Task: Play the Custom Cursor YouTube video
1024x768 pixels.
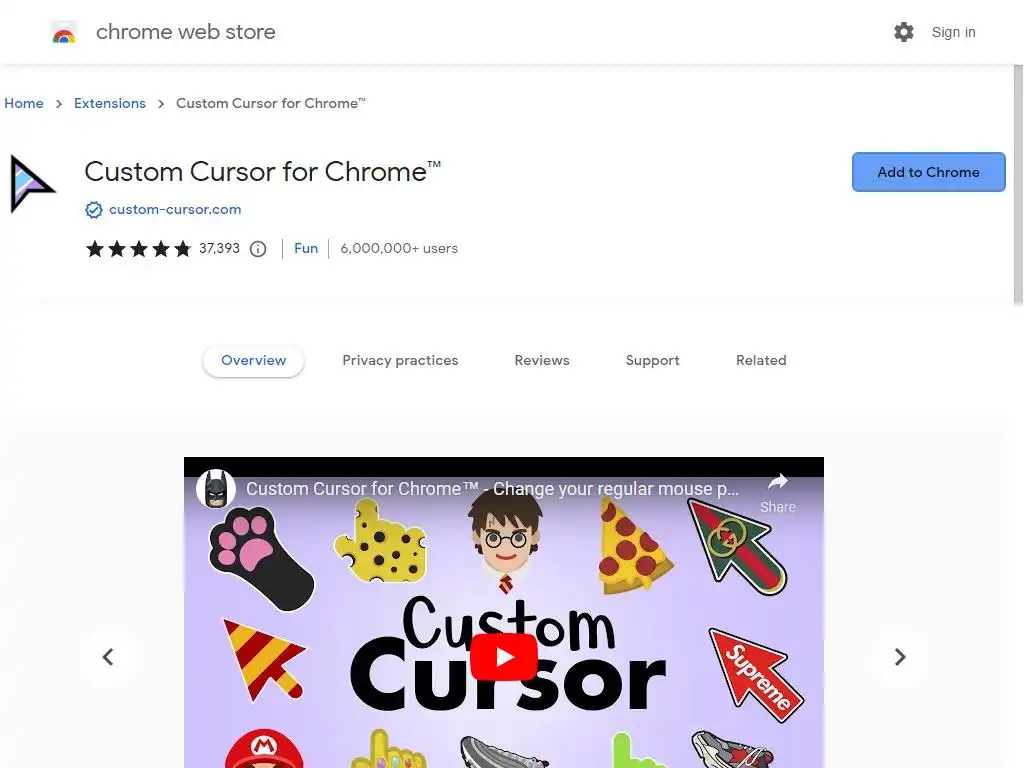Action: (x=504, y=657)
